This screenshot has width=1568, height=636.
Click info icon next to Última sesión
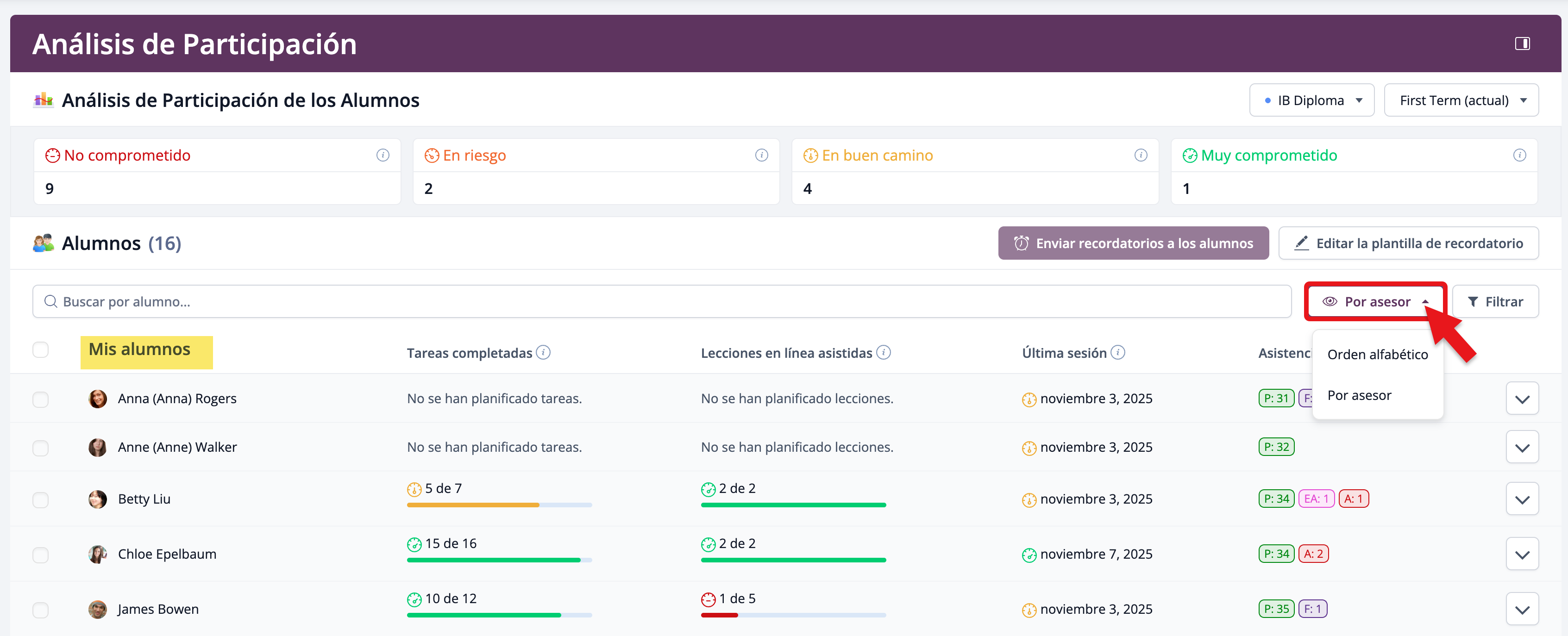1117,352
